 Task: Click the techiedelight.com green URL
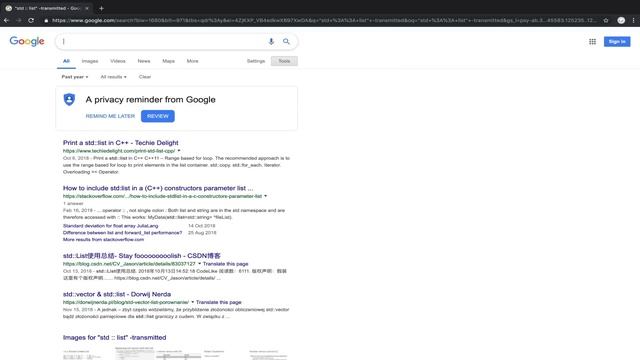[x=119, y=151]
